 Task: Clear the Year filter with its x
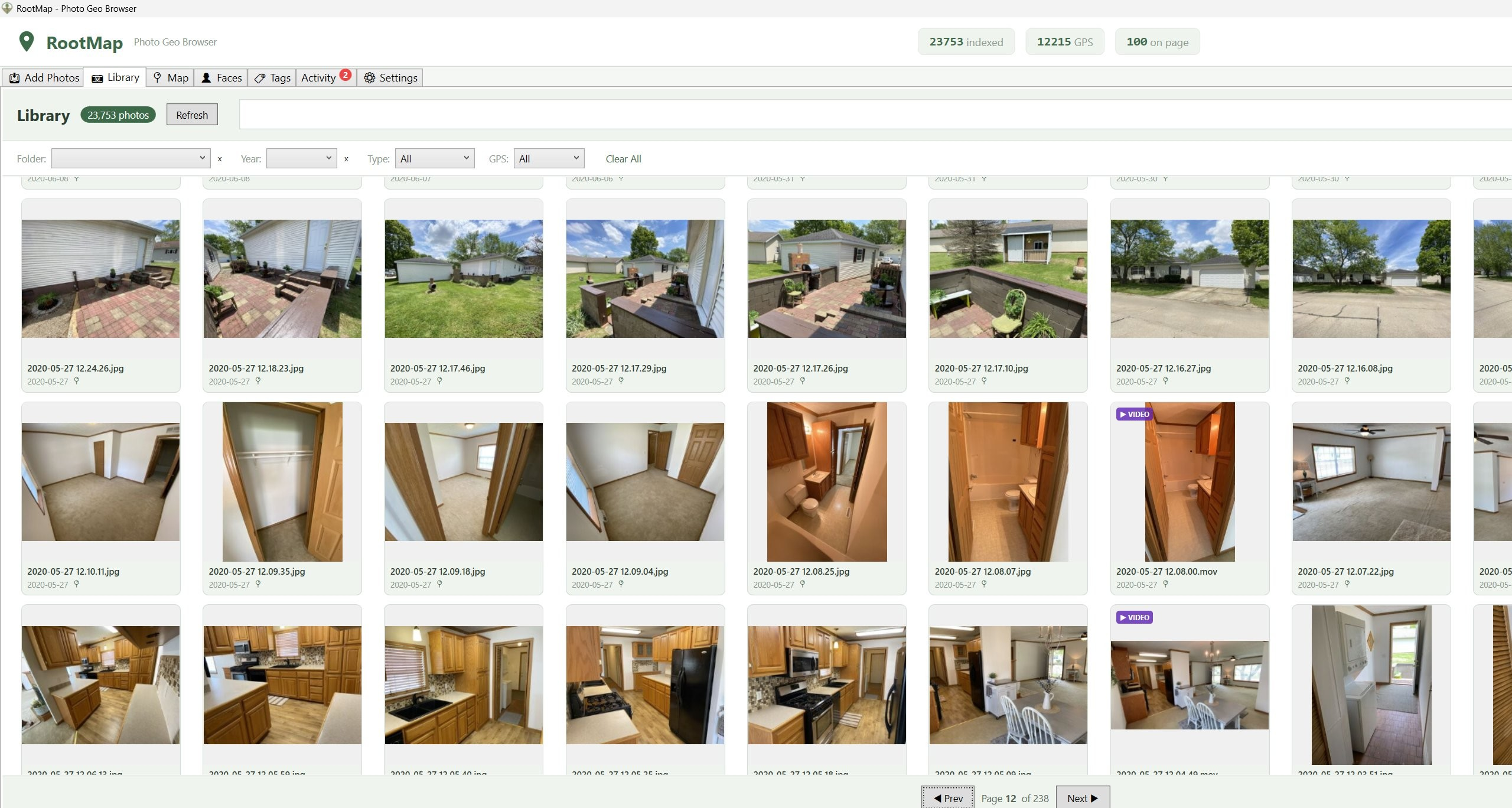pyautogui.click(x=346, y=159)
